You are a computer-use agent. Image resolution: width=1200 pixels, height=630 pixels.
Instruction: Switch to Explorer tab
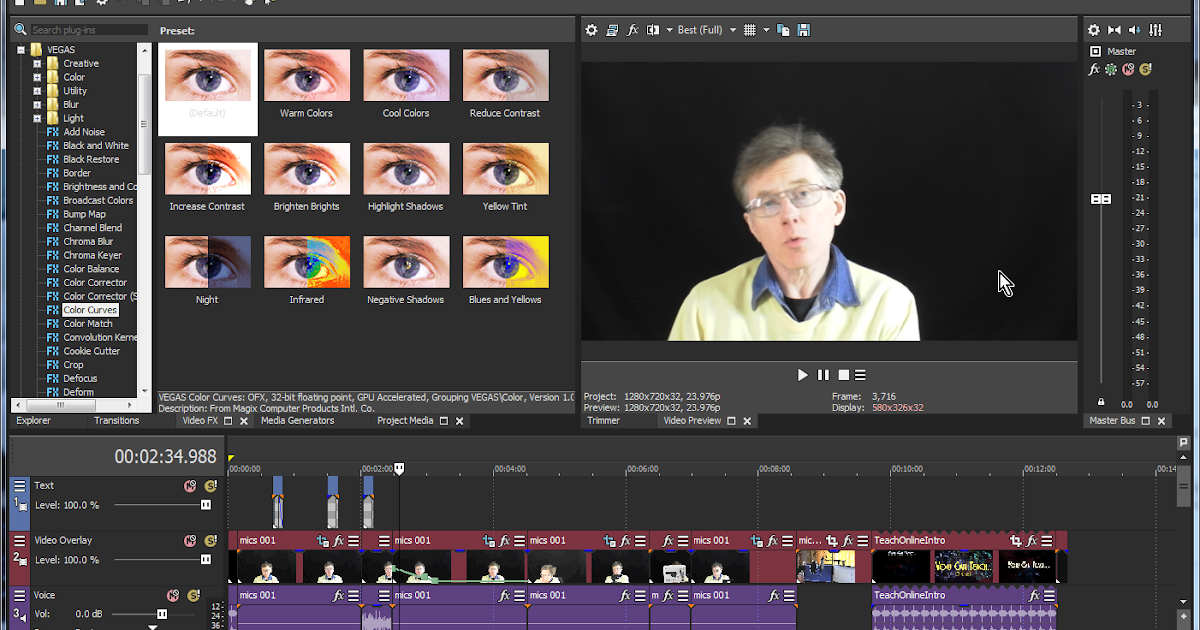tap(33, 421)
